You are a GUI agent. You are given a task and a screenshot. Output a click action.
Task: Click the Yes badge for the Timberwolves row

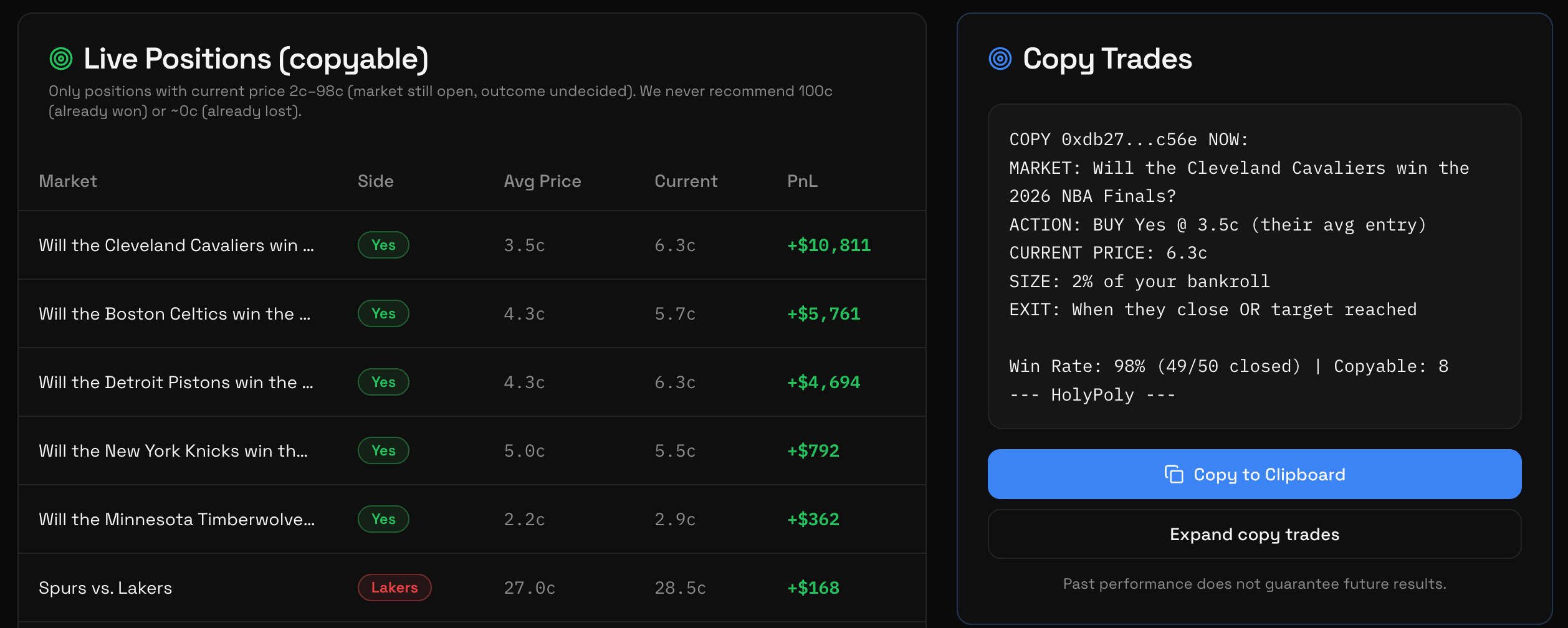383,518
